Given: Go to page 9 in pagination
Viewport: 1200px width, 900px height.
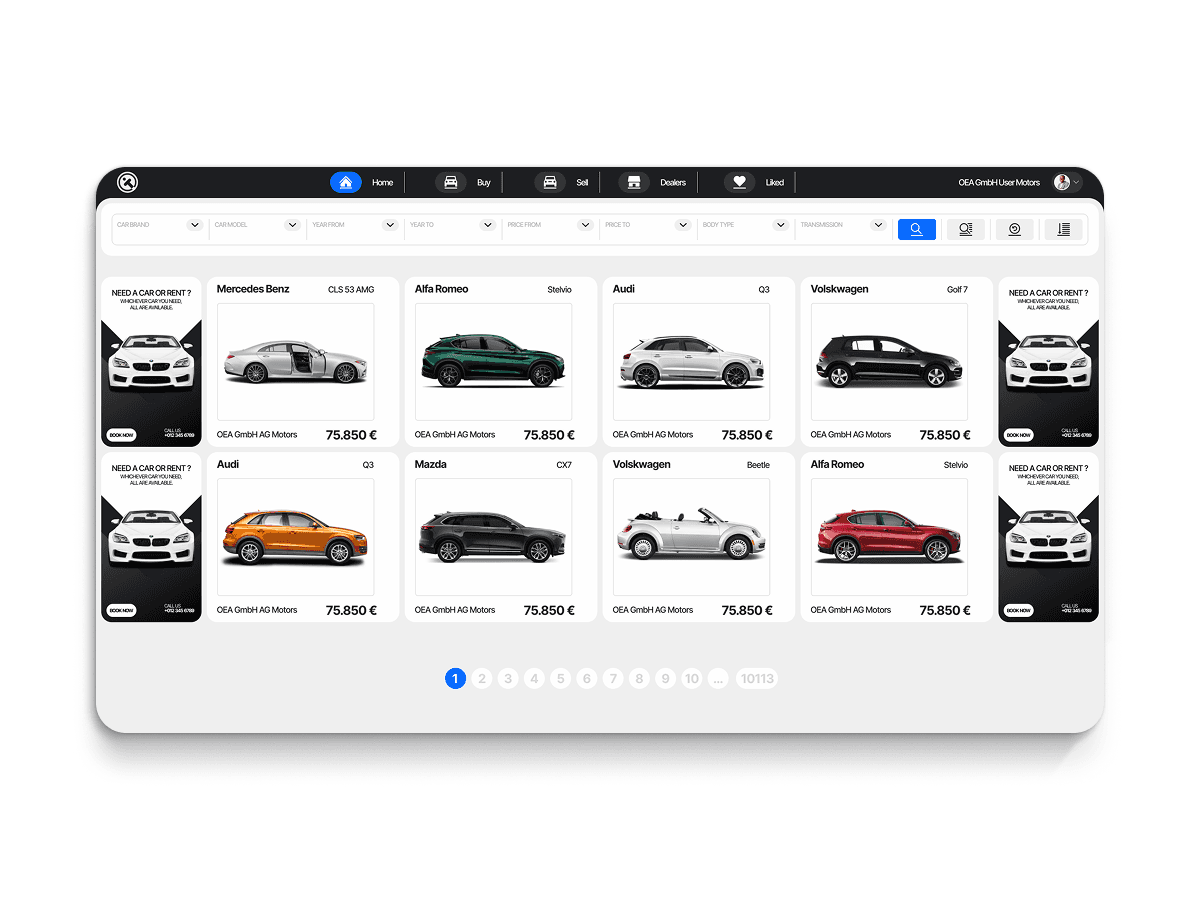Looking at the screenshot, I should [x=666, y=679].
